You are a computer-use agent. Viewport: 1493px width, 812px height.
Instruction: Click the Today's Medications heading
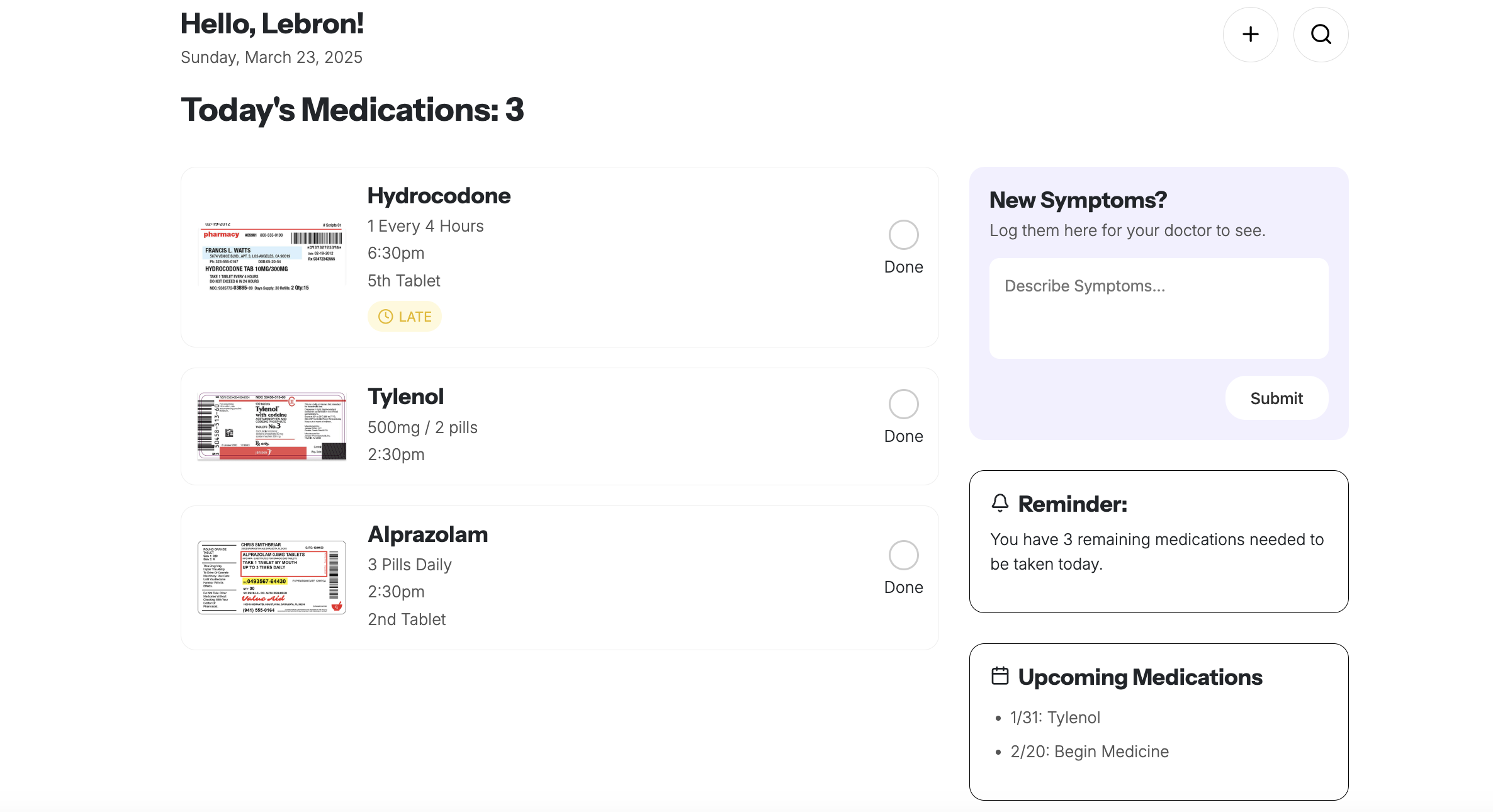point(352,110)
